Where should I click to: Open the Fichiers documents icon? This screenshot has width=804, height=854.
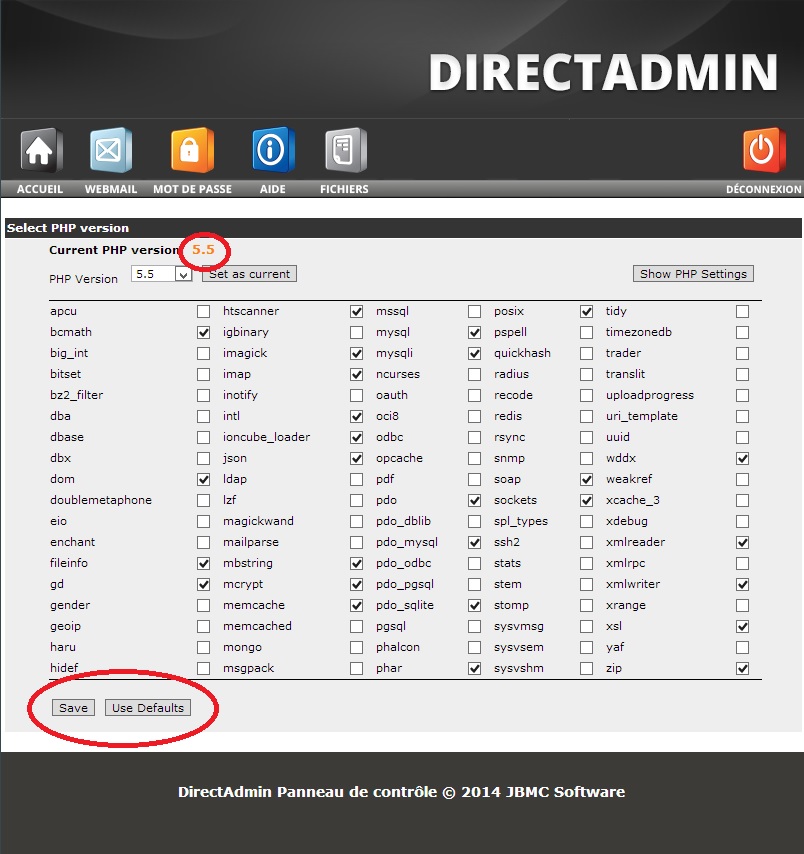[x=345, y=150]
